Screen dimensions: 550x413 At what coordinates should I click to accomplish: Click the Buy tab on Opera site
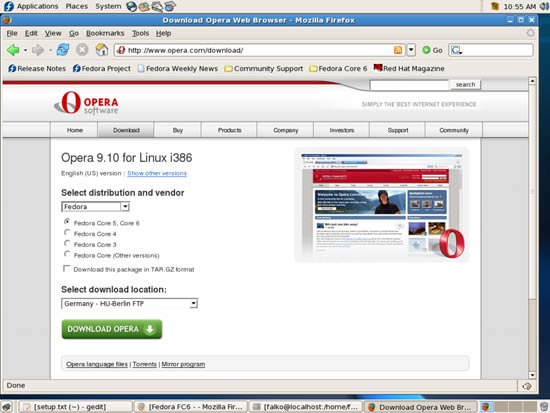pyautogui.click(x=177, y=130)
